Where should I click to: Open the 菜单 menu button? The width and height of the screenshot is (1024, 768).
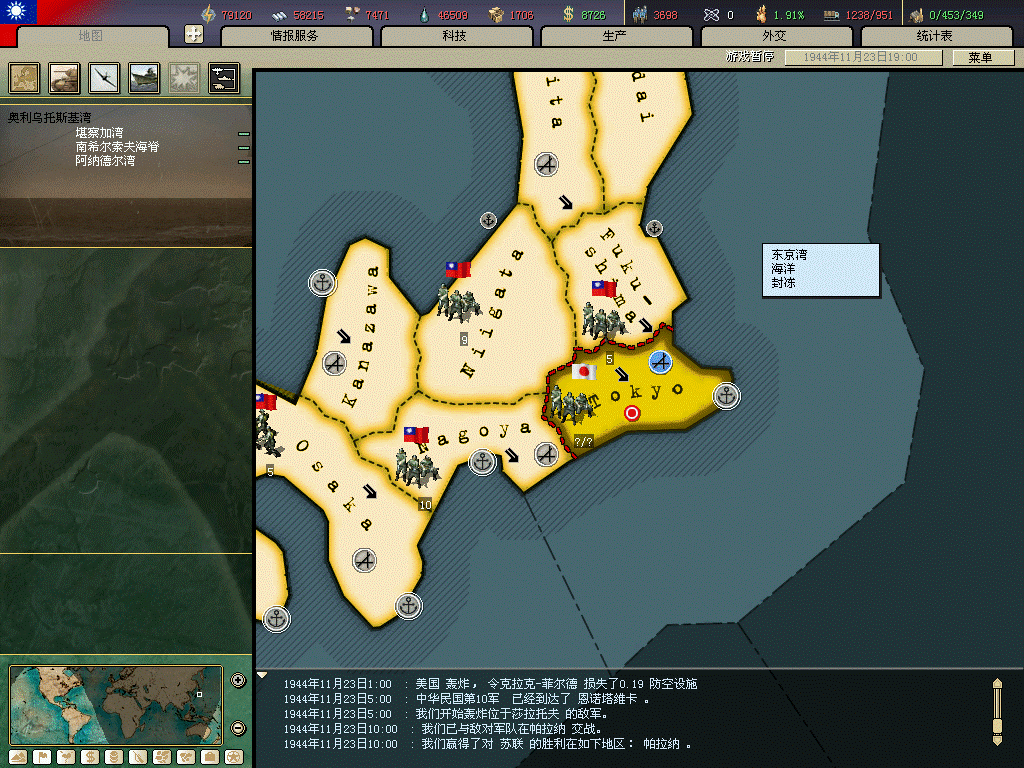click(x=982, y=57)
